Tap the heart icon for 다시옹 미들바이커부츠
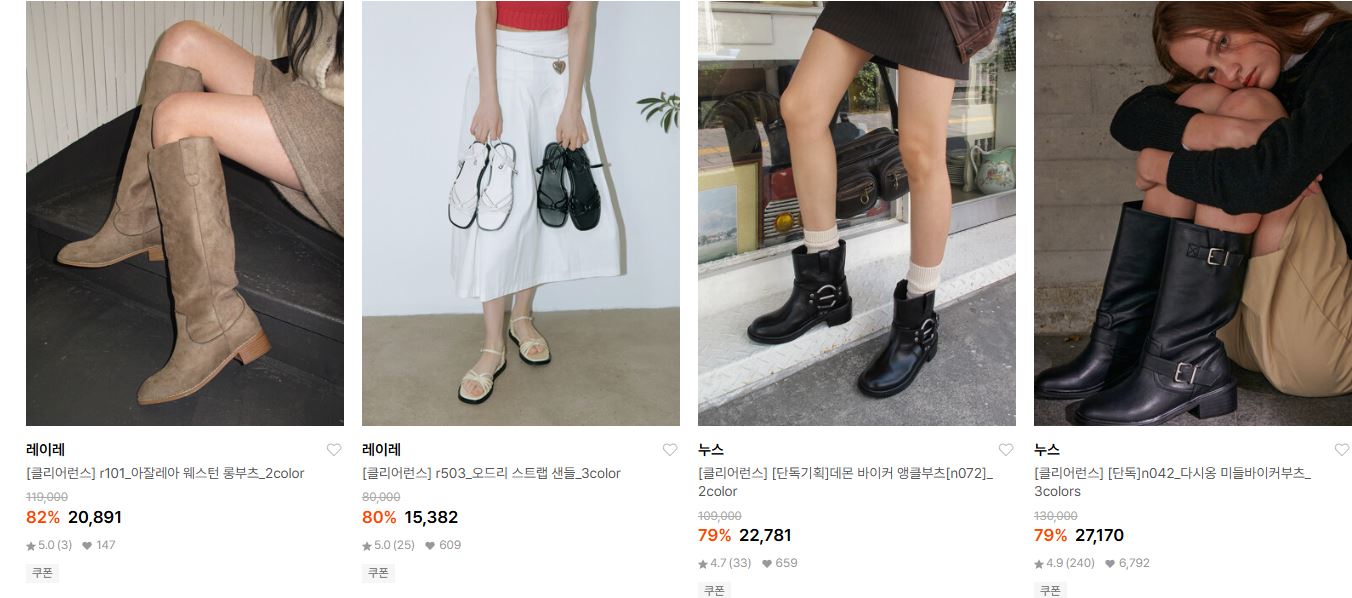This screenshot has height=598, width=1352. coord(1342,450)
